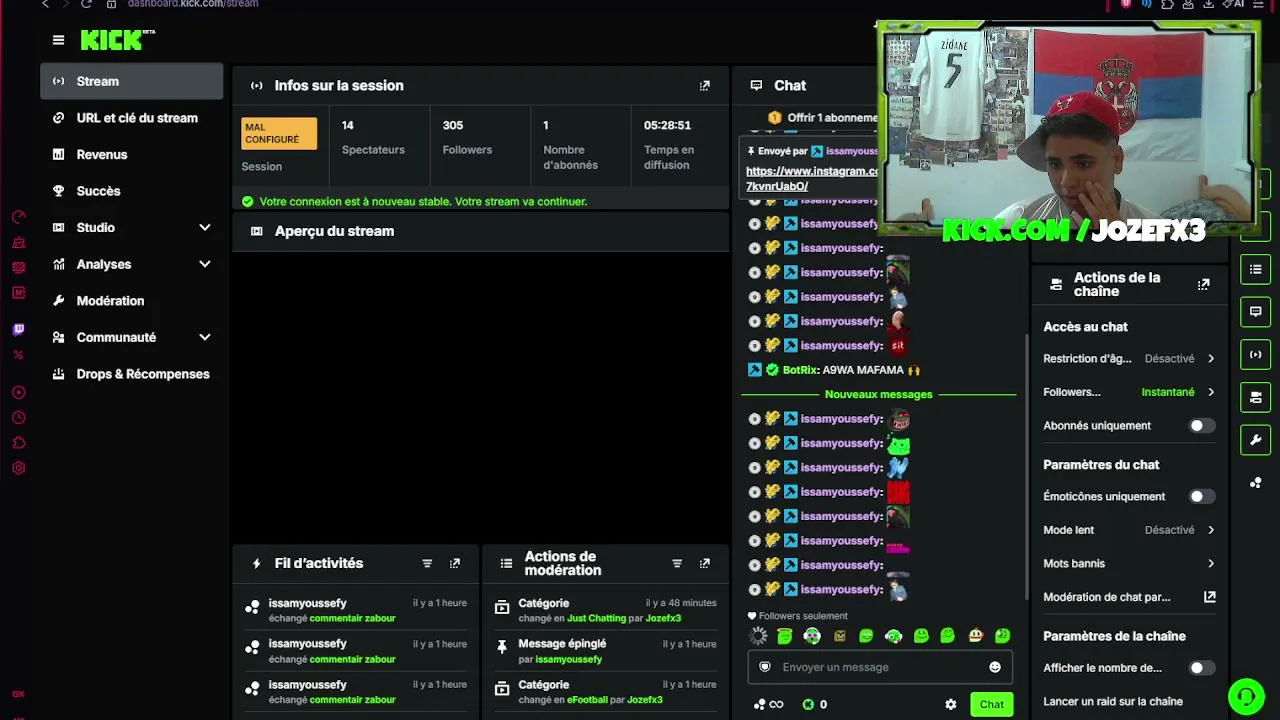Click the Just Chatting category link

tap(596, 619)
